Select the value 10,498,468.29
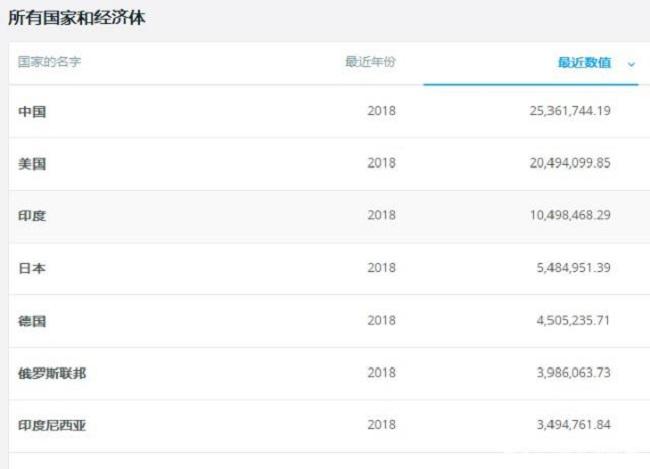Screen dimensions: 650x469 570,215
